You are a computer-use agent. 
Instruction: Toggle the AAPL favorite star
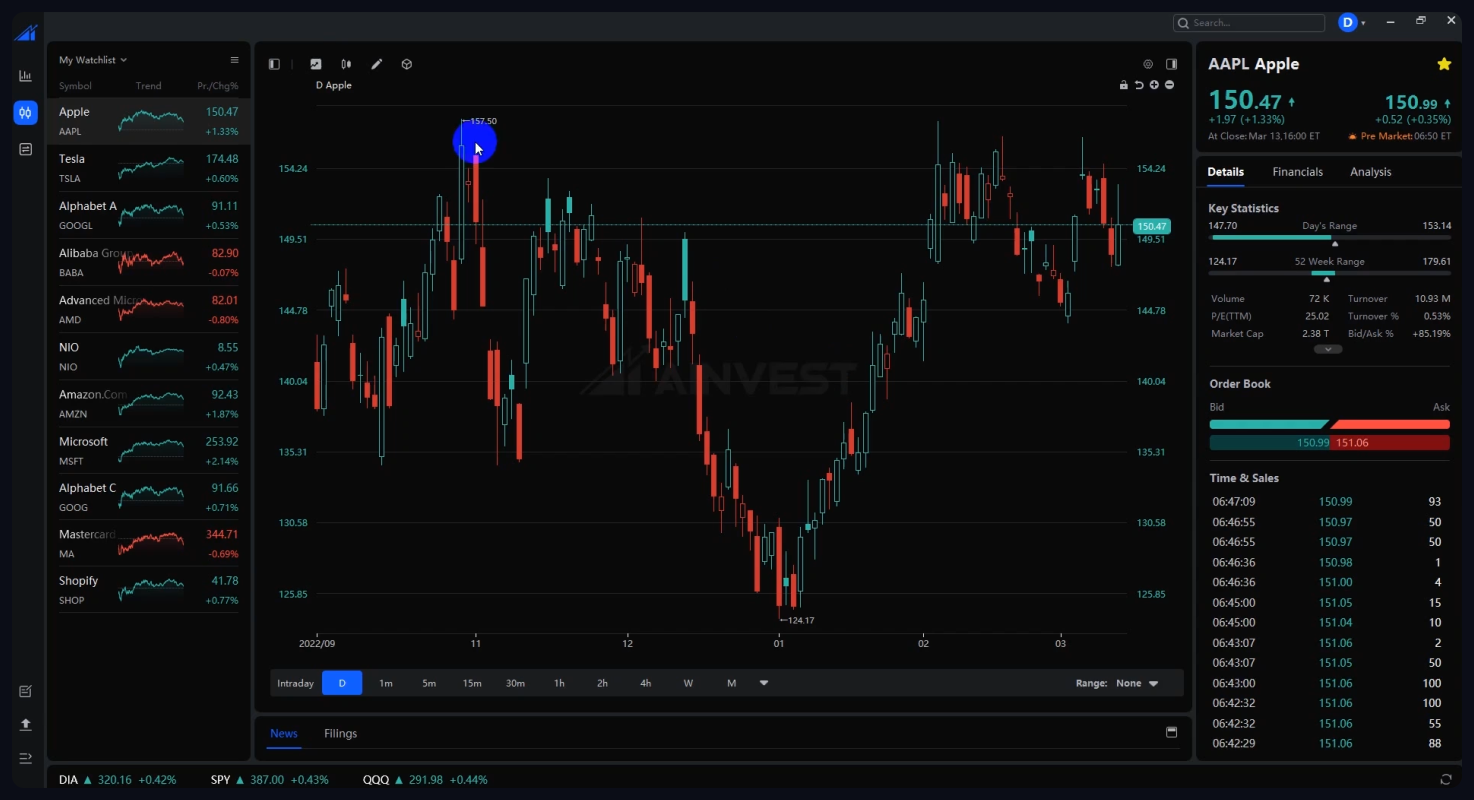pyautogui.click(x=1444, y=64)
